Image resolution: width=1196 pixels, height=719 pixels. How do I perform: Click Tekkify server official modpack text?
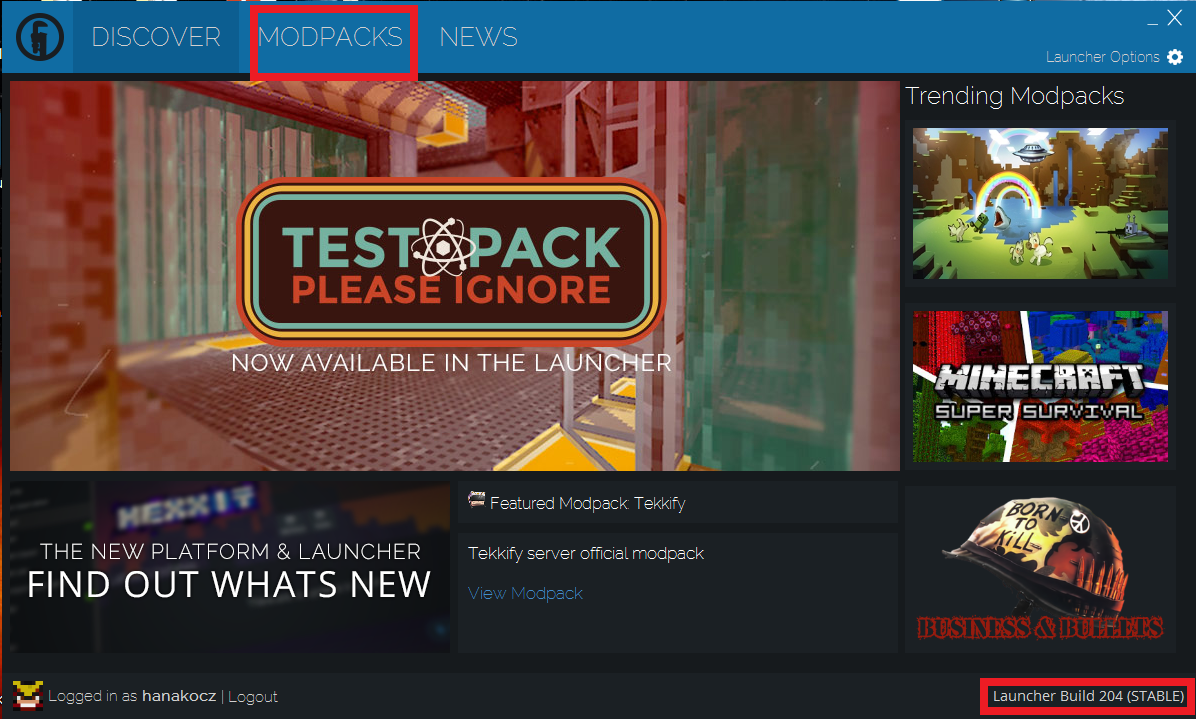click(586, 553)
